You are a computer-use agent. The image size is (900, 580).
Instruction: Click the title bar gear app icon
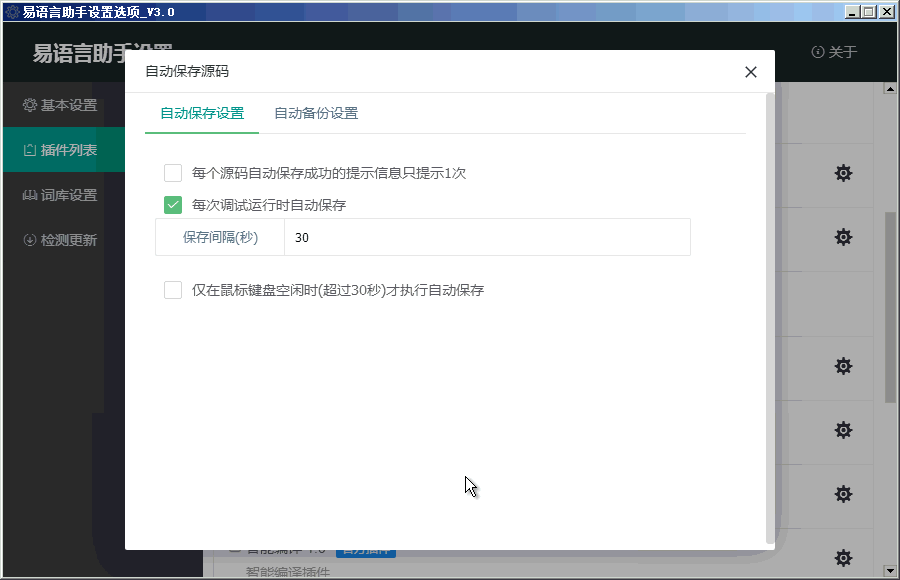click(12, 11)
